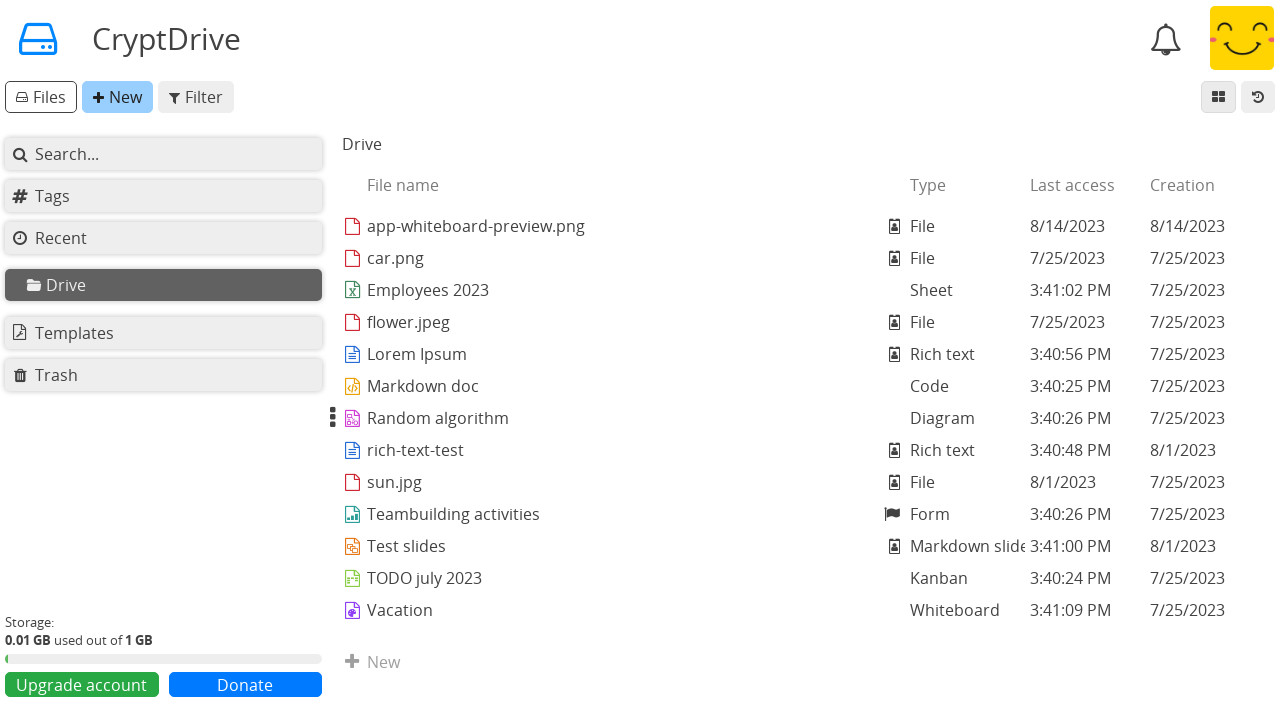This screenshot has width=1280, height=720.
Task: Click the flower.jpeg file icon
Action: point(352,322)
